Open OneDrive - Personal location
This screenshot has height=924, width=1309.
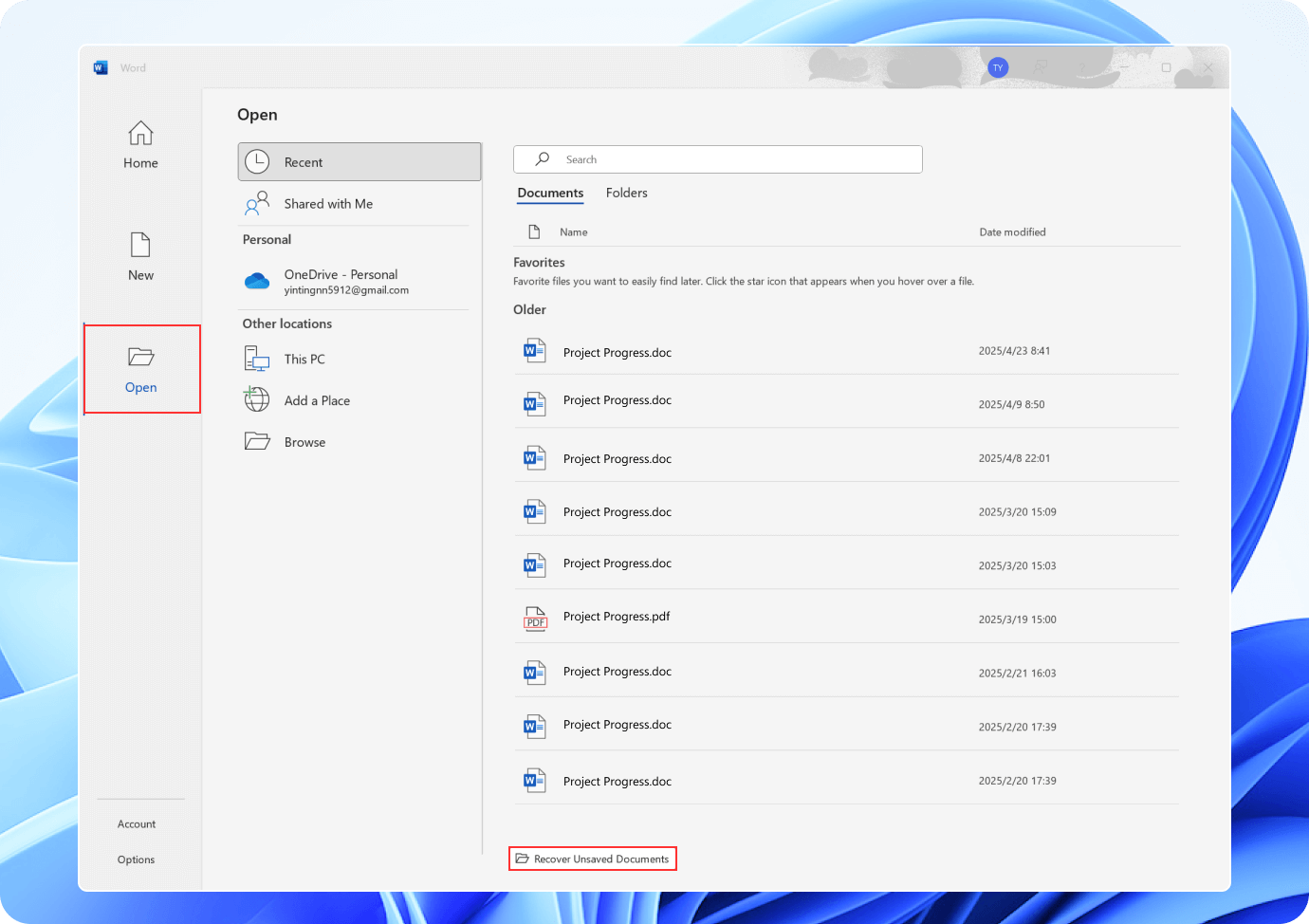(354, 281)
